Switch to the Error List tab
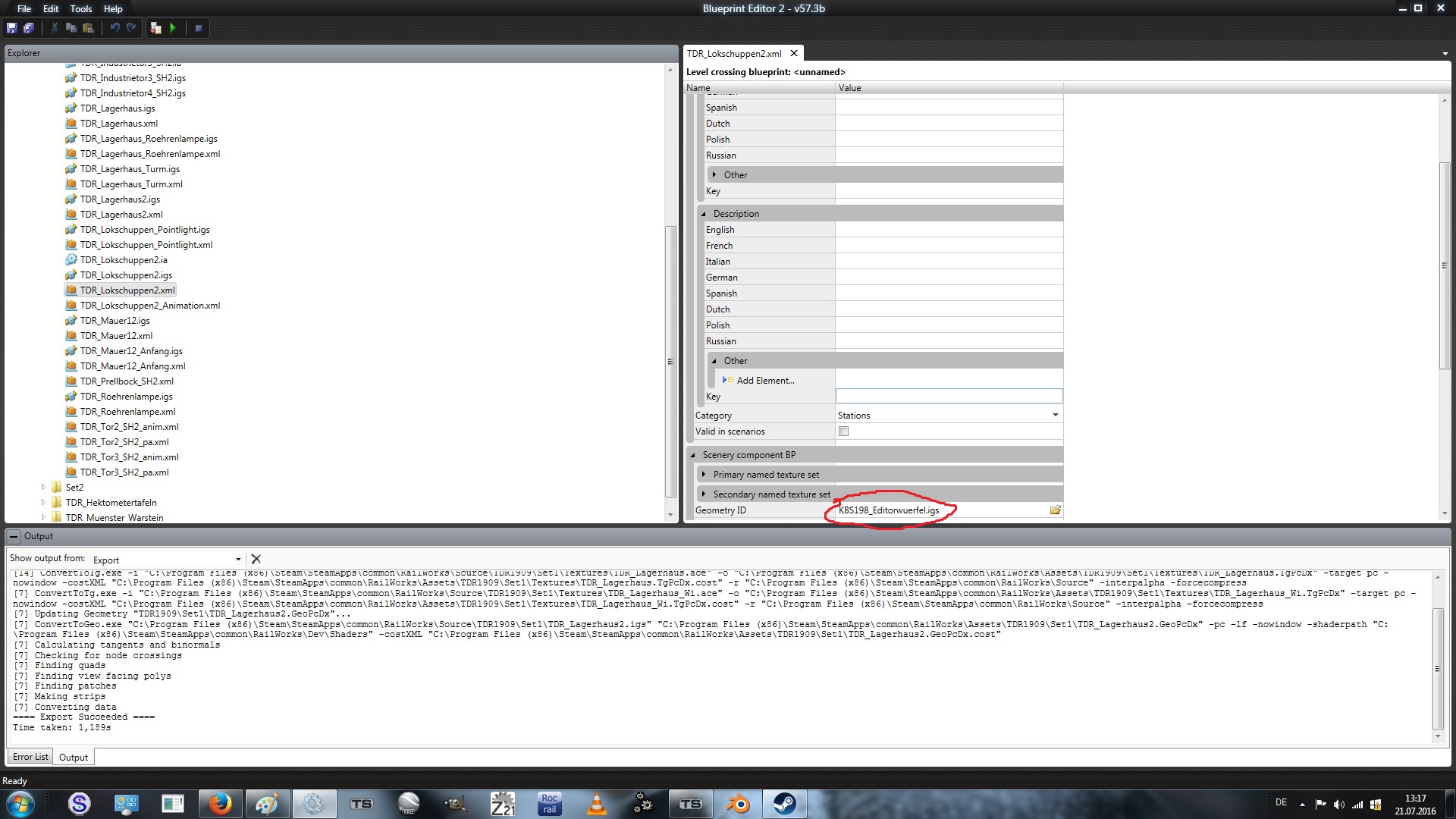The image size is (1456, 819). (30, 757)
